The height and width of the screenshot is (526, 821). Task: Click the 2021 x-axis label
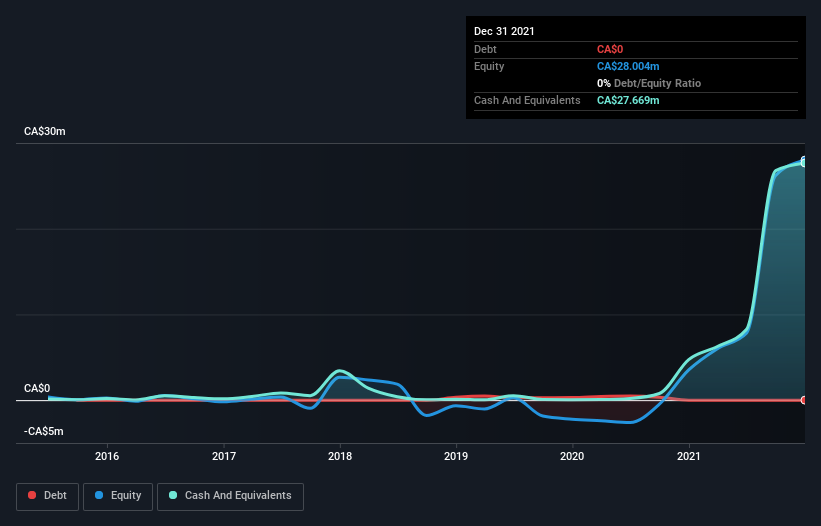tap(689, 456)
